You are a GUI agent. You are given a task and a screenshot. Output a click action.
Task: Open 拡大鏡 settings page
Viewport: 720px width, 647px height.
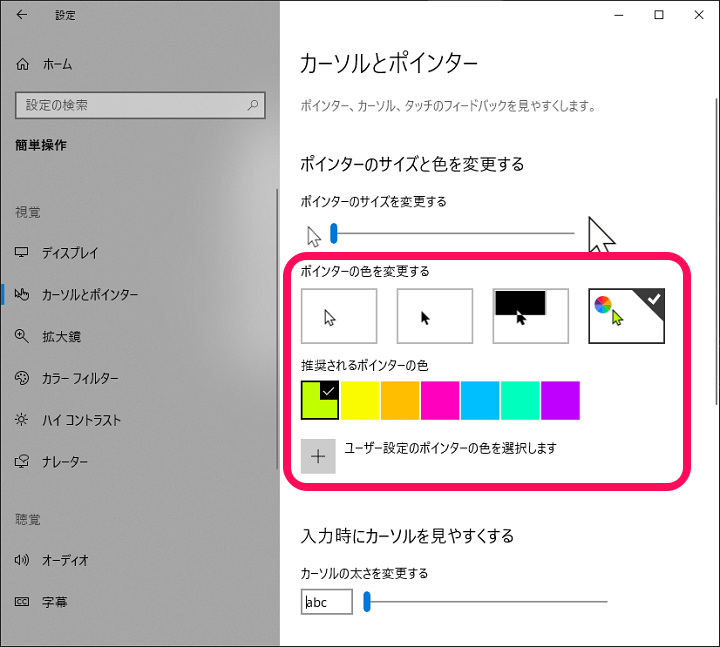(x=62, y=336)
